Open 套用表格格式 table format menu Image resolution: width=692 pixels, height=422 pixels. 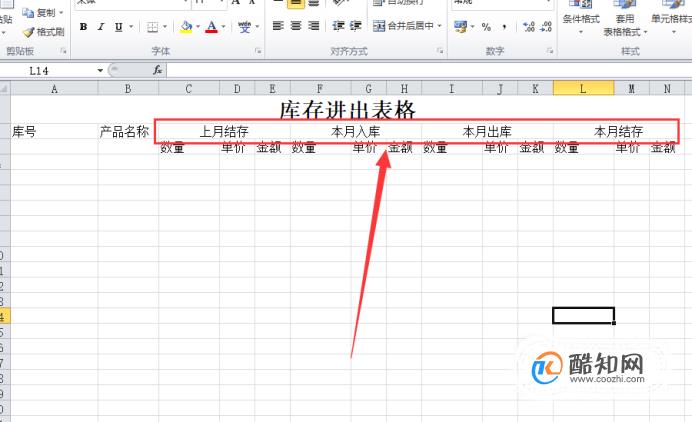625,18
